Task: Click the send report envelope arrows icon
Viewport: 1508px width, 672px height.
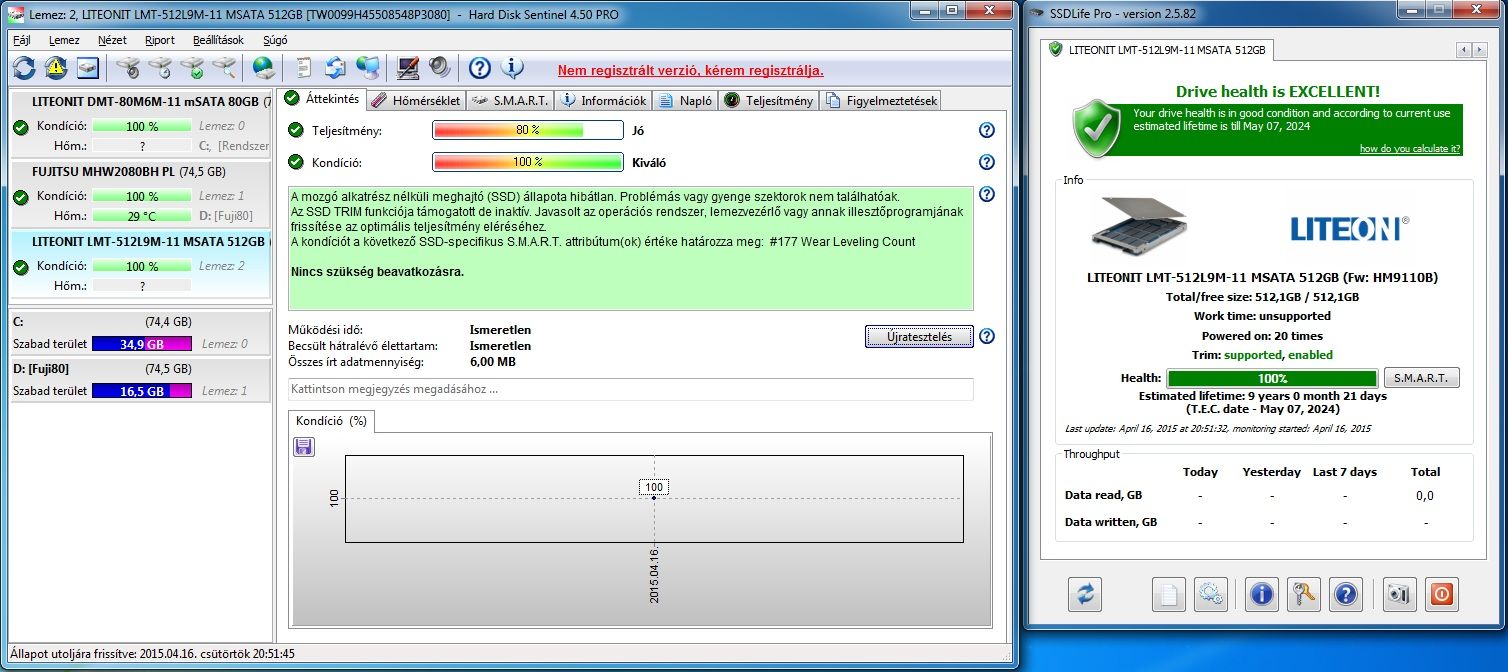Action: (x=336, y=68)
